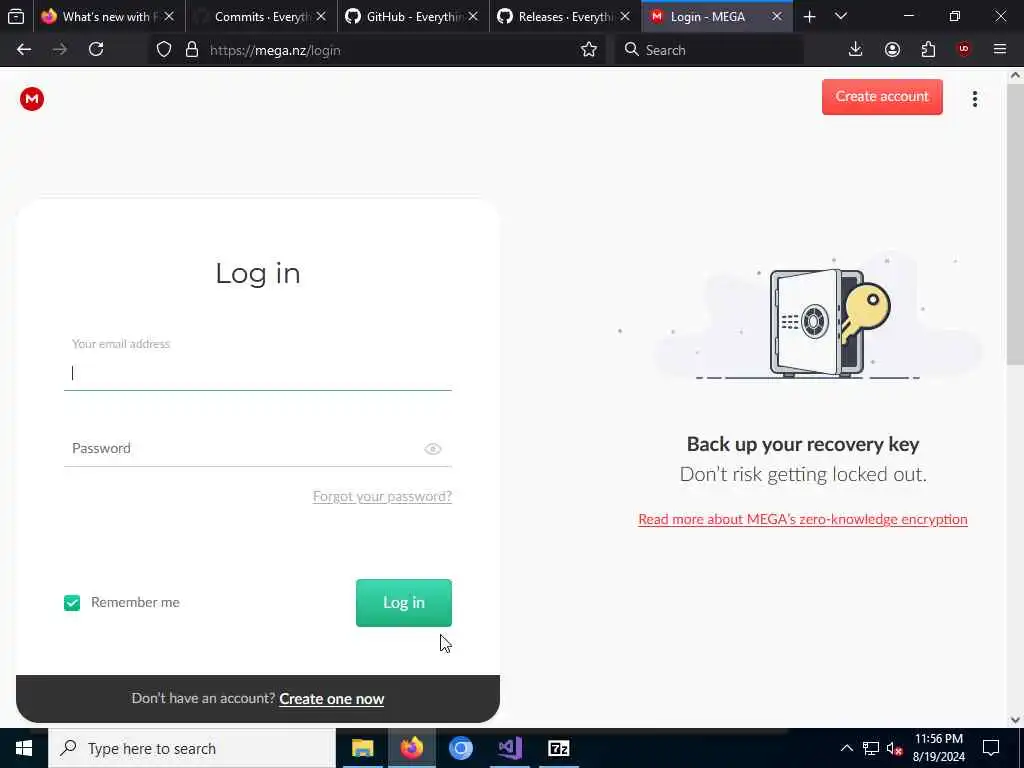Expand the list all tabs dropdown
Viewport: 1024px width, 768px height.
tap(841, 16)
